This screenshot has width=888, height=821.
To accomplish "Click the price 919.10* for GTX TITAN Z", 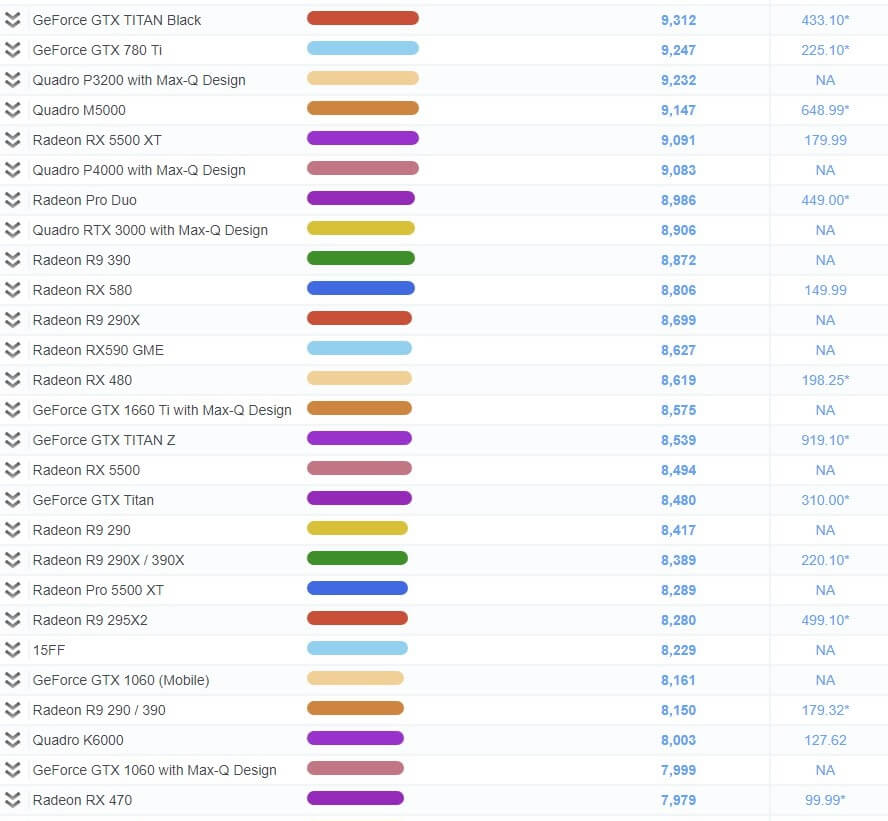I will tap(825, 441).
